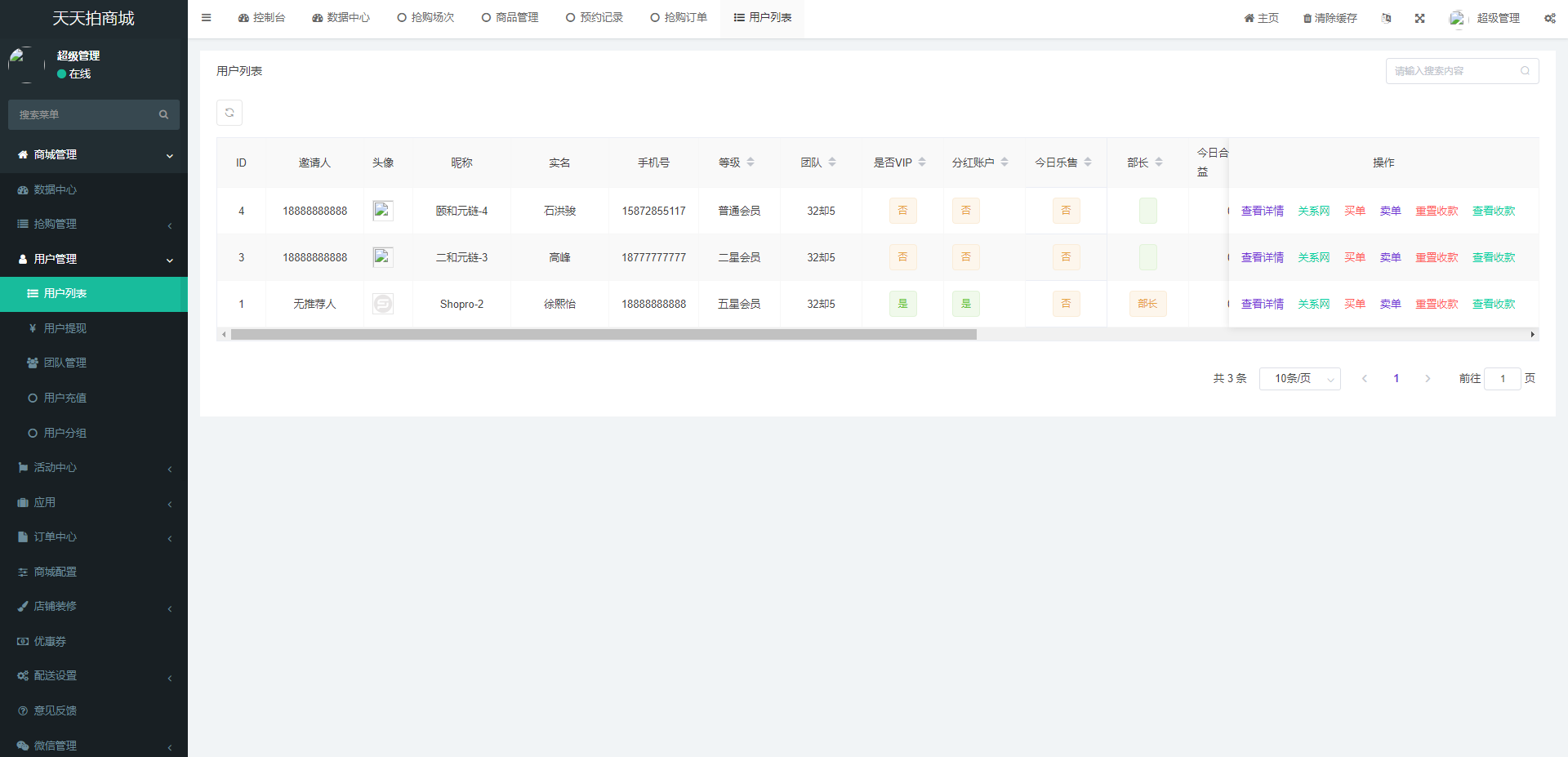The width and height of the screenshot is (1568, 757).
Task: Click reset payment for user ID 4
Action: click(x=1437, y=211)
